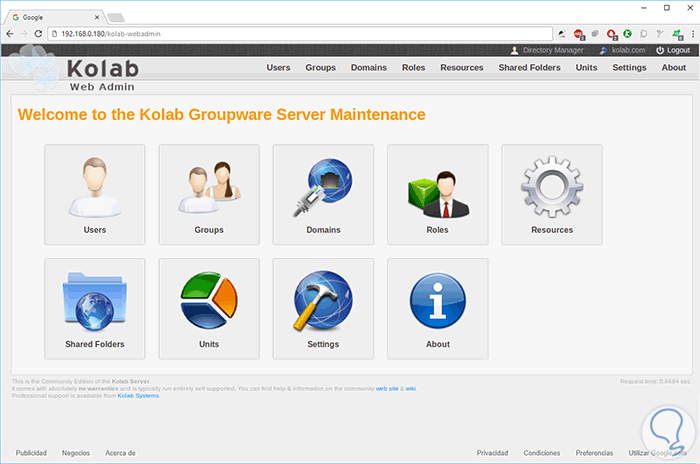Open the wiki link in footer
Image resolution: width=700 pixels, height=464 pixels.
click(x=410, y=389)
